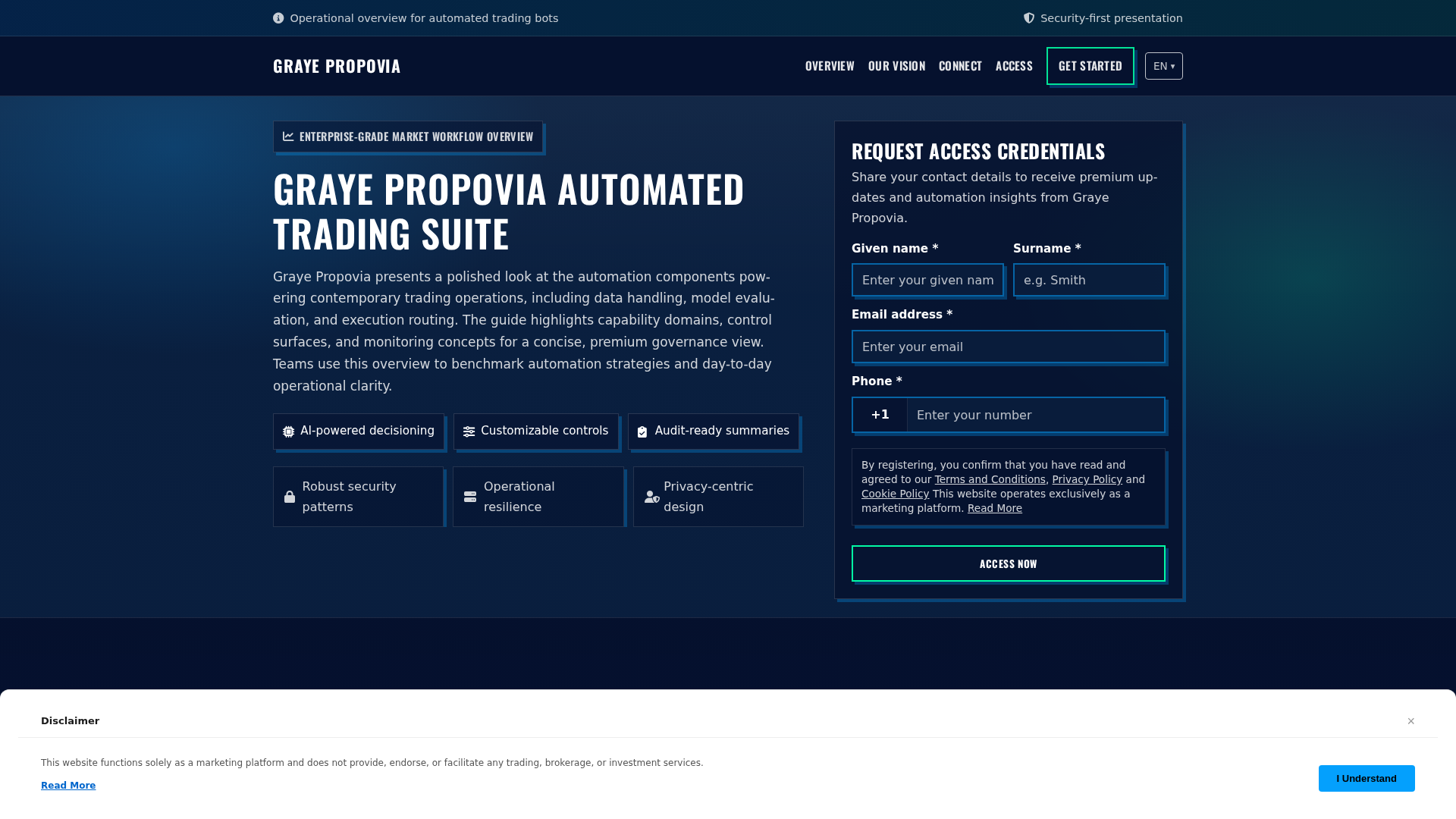Open the Terms and Conditions link
1456x819 pixels.
point(990,479)
